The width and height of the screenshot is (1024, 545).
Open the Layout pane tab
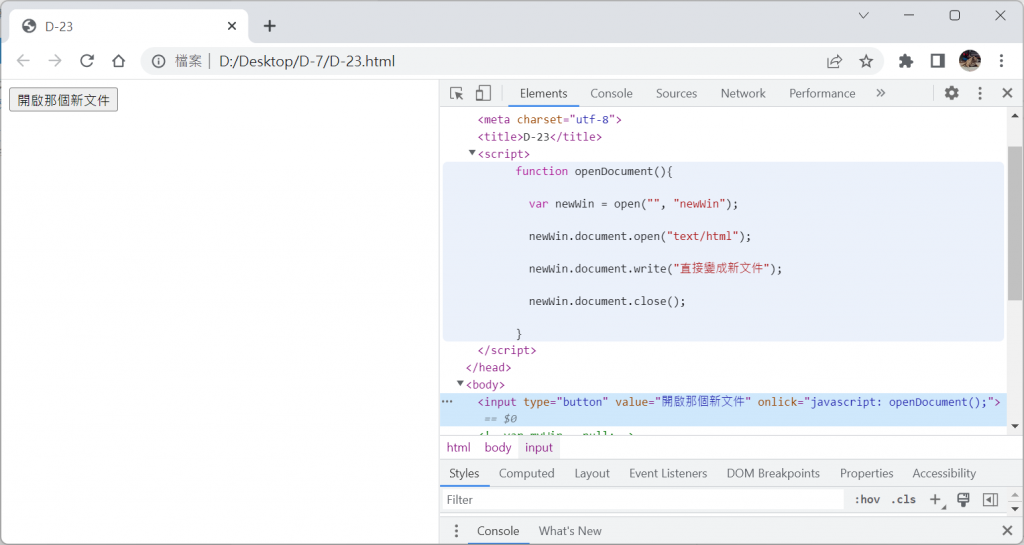click(x=592, y=473)
